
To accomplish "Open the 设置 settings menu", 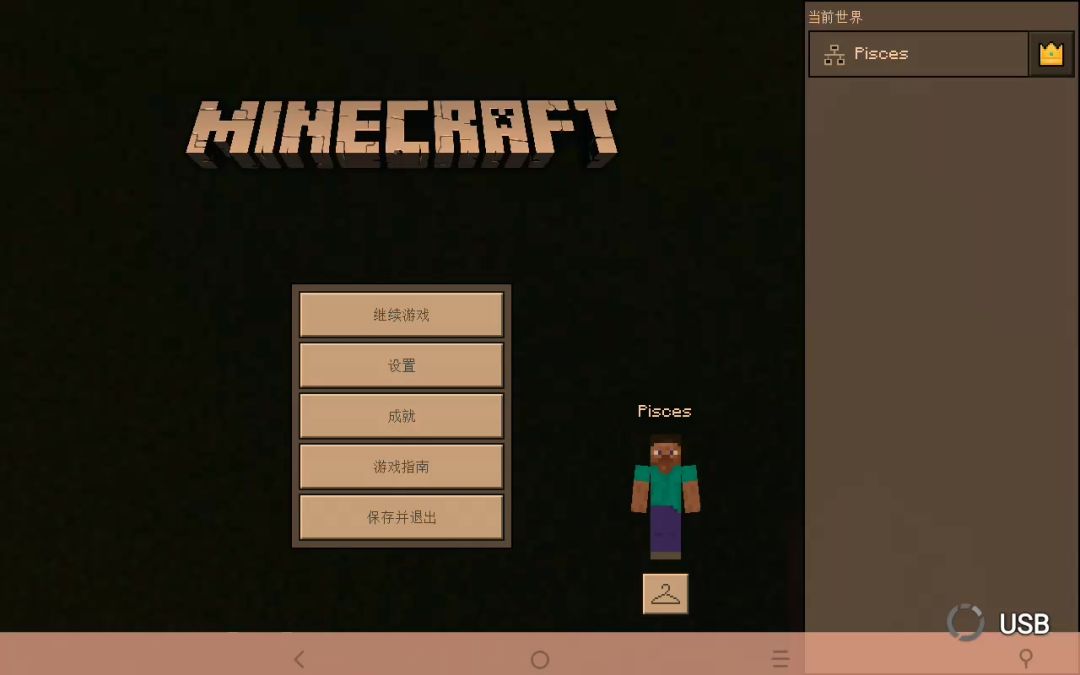I will point(401,366).
